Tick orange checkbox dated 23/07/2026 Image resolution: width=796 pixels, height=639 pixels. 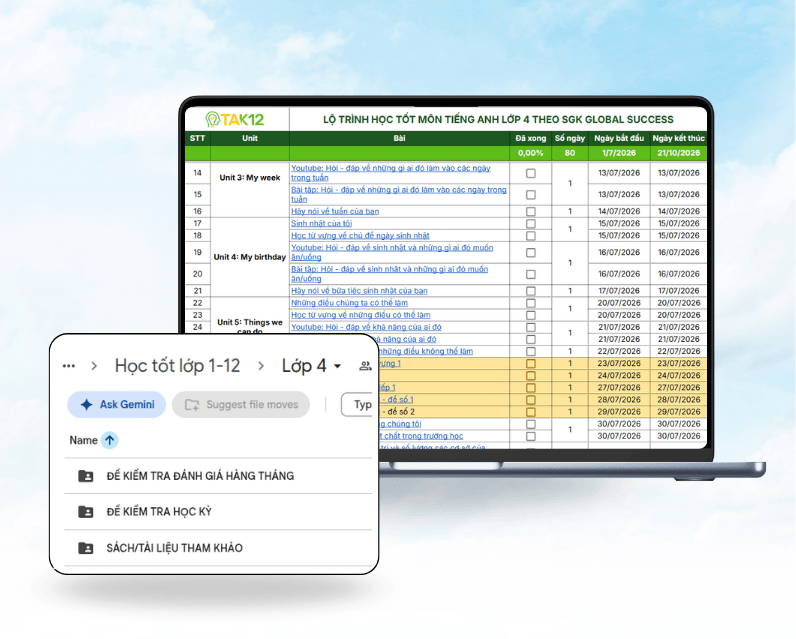pos(530,363)
